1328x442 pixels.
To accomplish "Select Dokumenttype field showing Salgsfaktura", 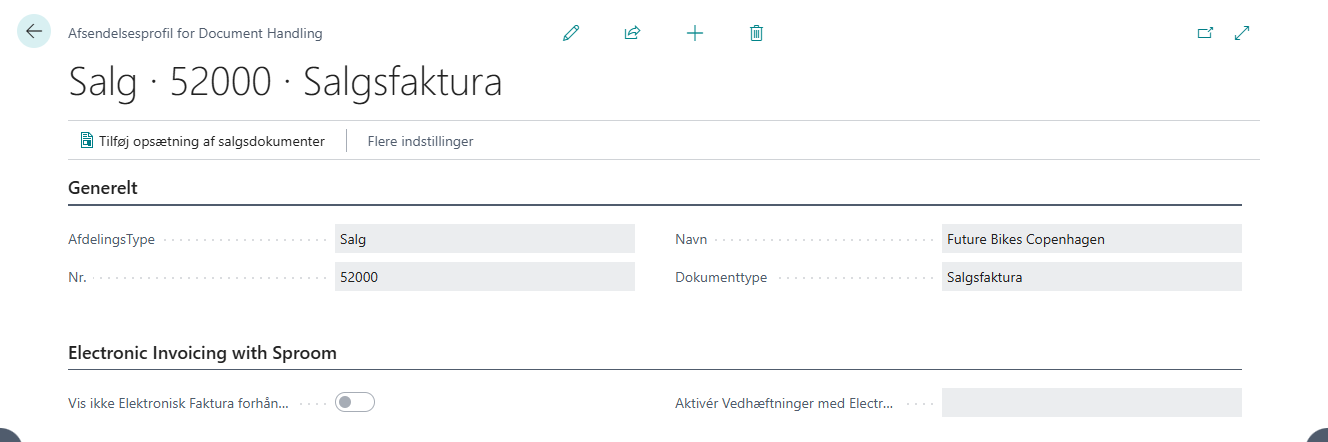I will pos(1092,276).
